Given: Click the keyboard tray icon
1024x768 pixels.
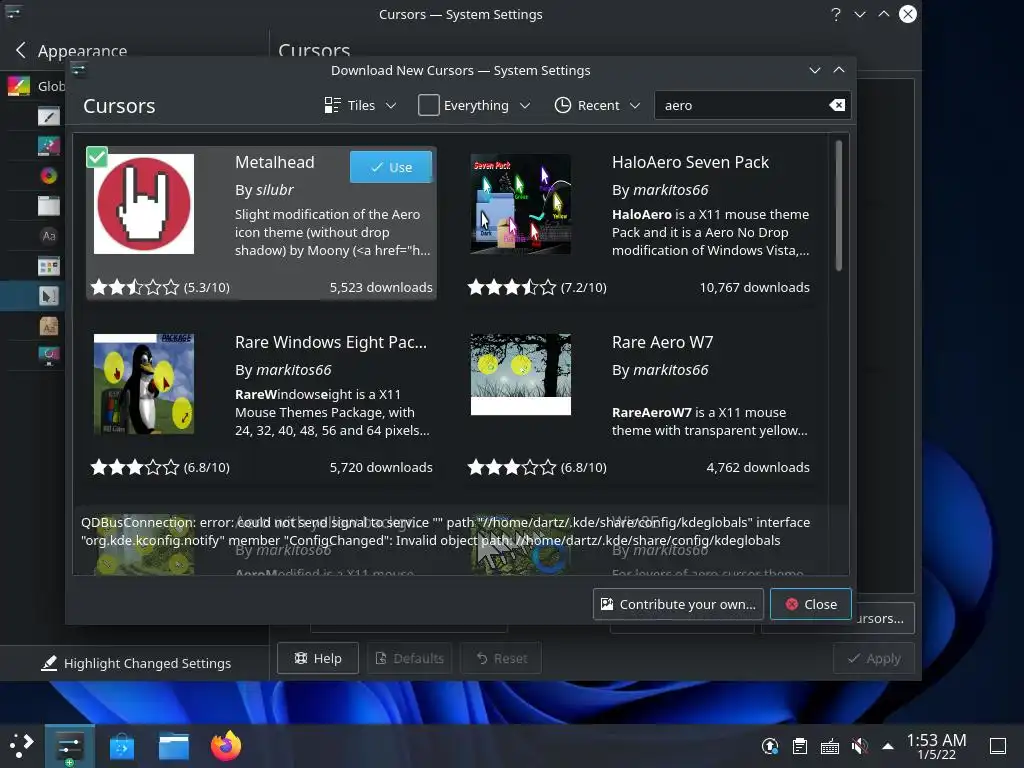Looking at the screenshot, I should pos(829,746).
